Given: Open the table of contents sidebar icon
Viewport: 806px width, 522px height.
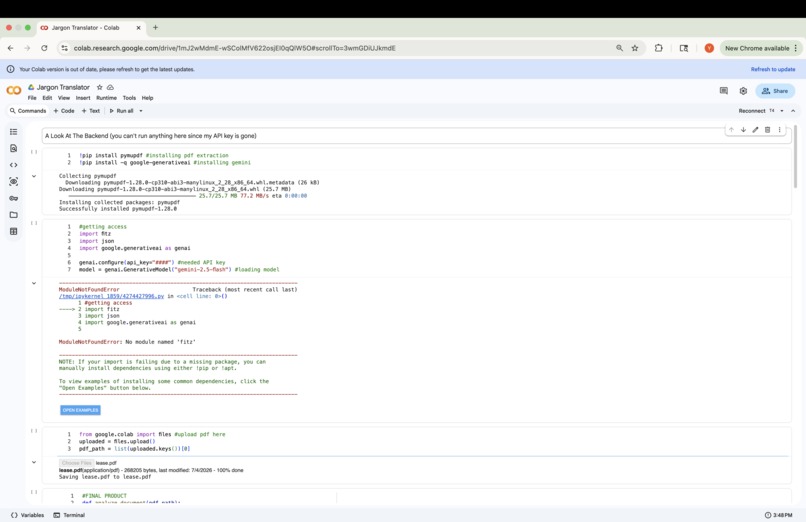Looking at the screenshot, I should click(x=14, y=132).
